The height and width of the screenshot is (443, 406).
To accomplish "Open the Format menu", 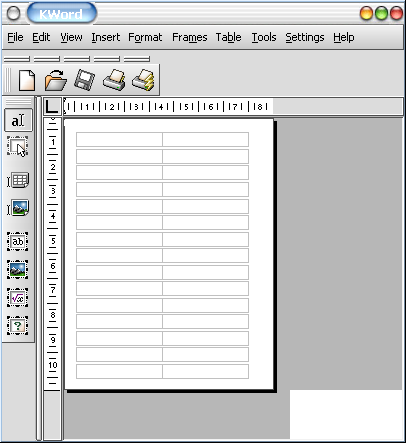I will (x=145, y=37).
